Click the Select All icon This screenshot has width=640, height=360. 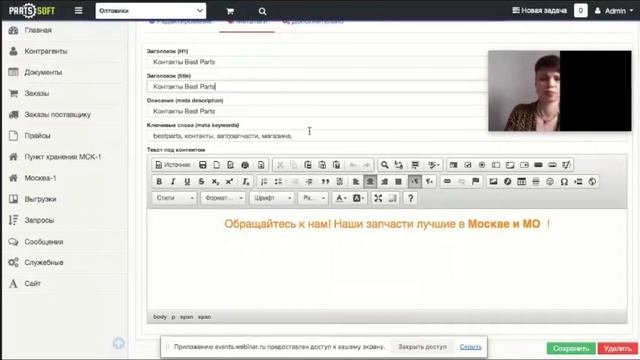[x=415, y=165]
